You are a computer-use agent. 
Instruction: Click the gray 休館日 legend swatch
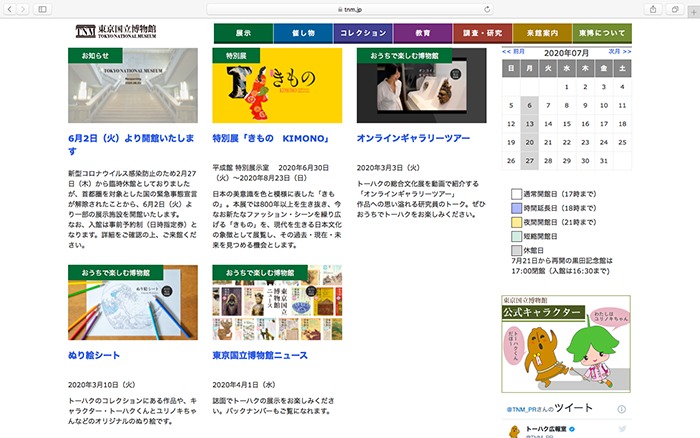tap(517, 250)
